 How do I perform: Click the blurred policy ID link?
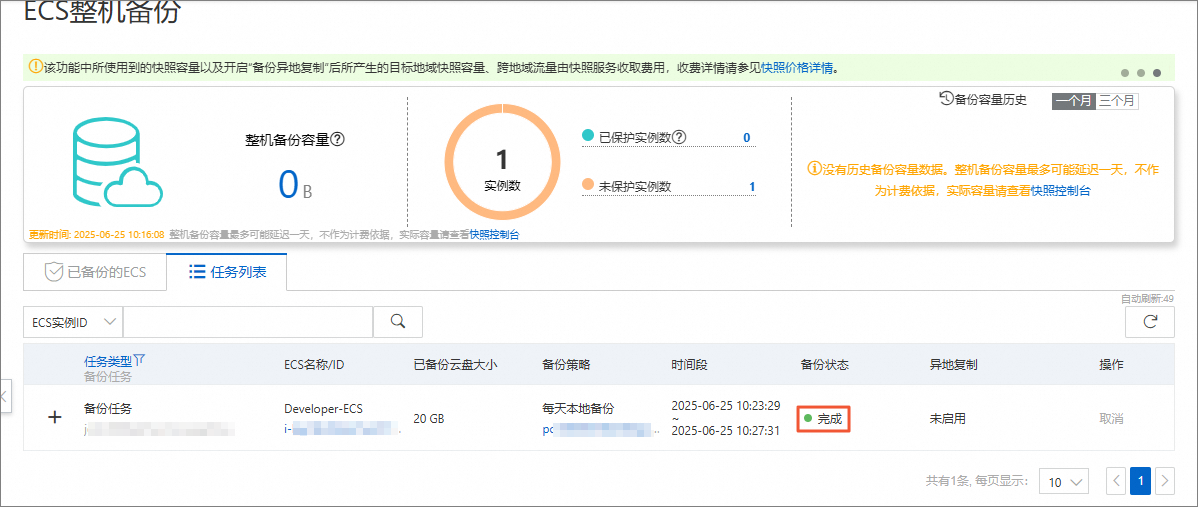pos(601,431)
